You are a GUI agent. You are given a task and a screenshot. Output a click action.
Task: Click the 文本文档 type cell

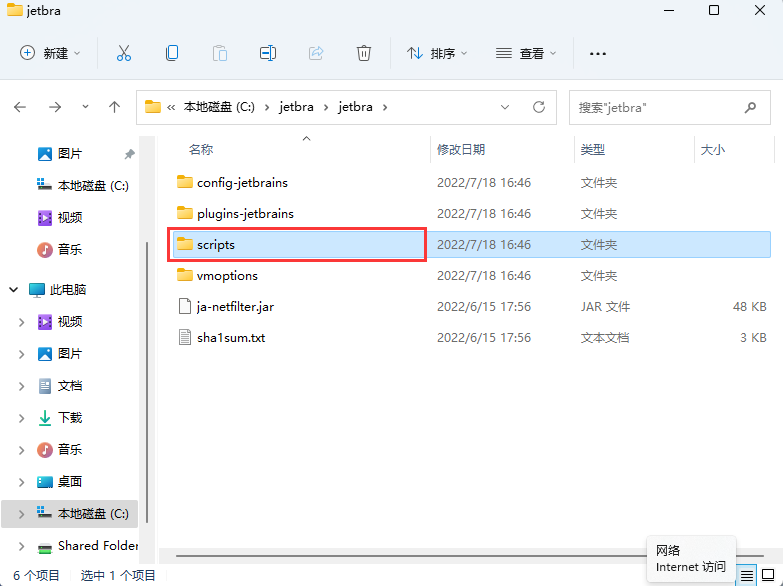[604, 338]
